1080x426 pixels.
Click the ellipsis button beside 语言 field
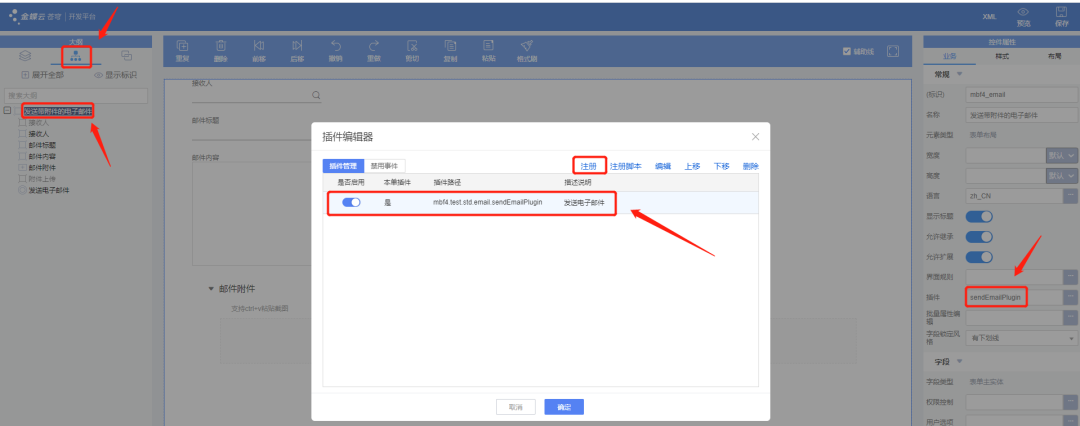[1071, 196]
